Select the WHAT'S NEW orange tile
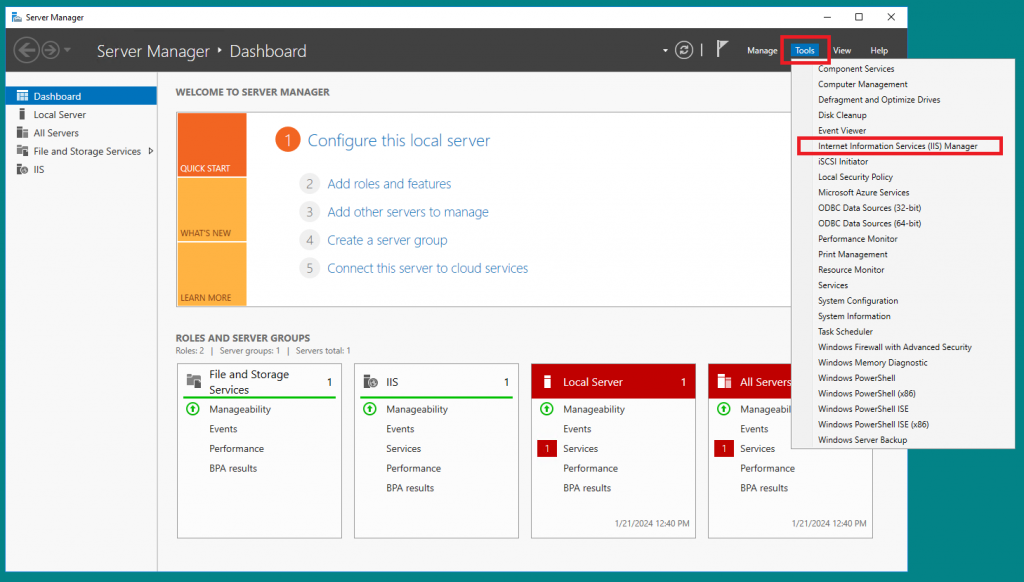The image size is (1024, 582). 212,209
